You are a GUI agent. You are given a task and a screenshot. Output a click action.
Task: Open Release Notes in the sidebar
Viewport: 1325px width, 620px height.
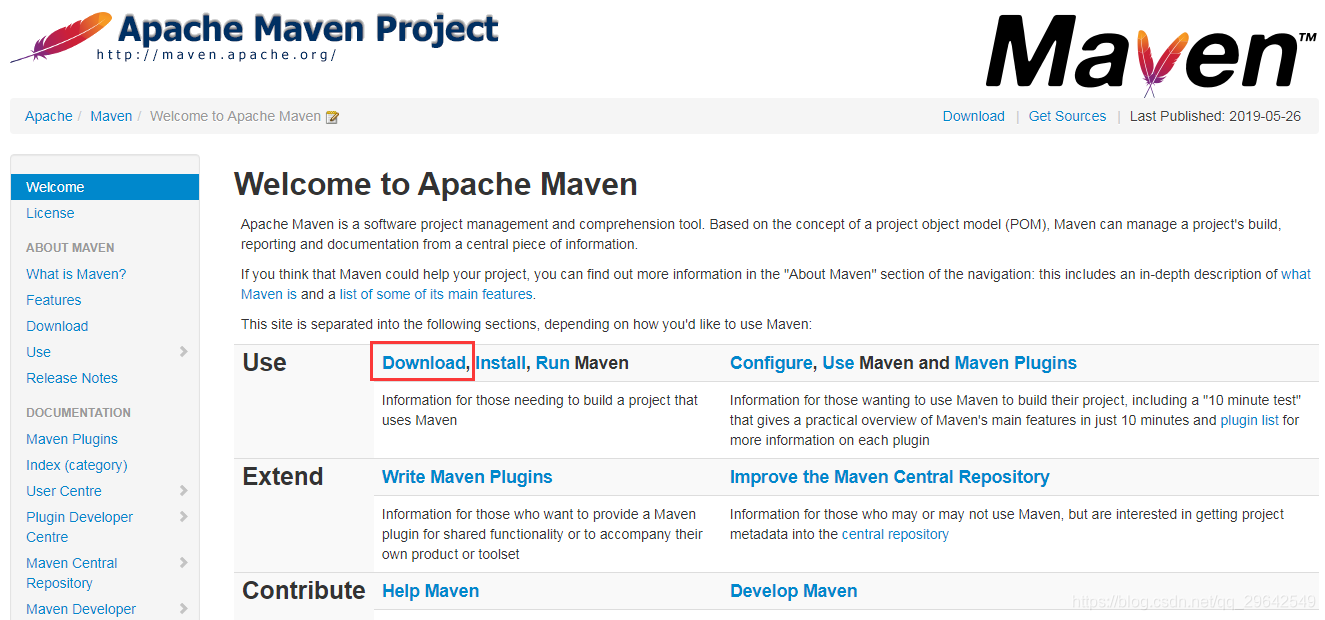[x=72, y=378]
